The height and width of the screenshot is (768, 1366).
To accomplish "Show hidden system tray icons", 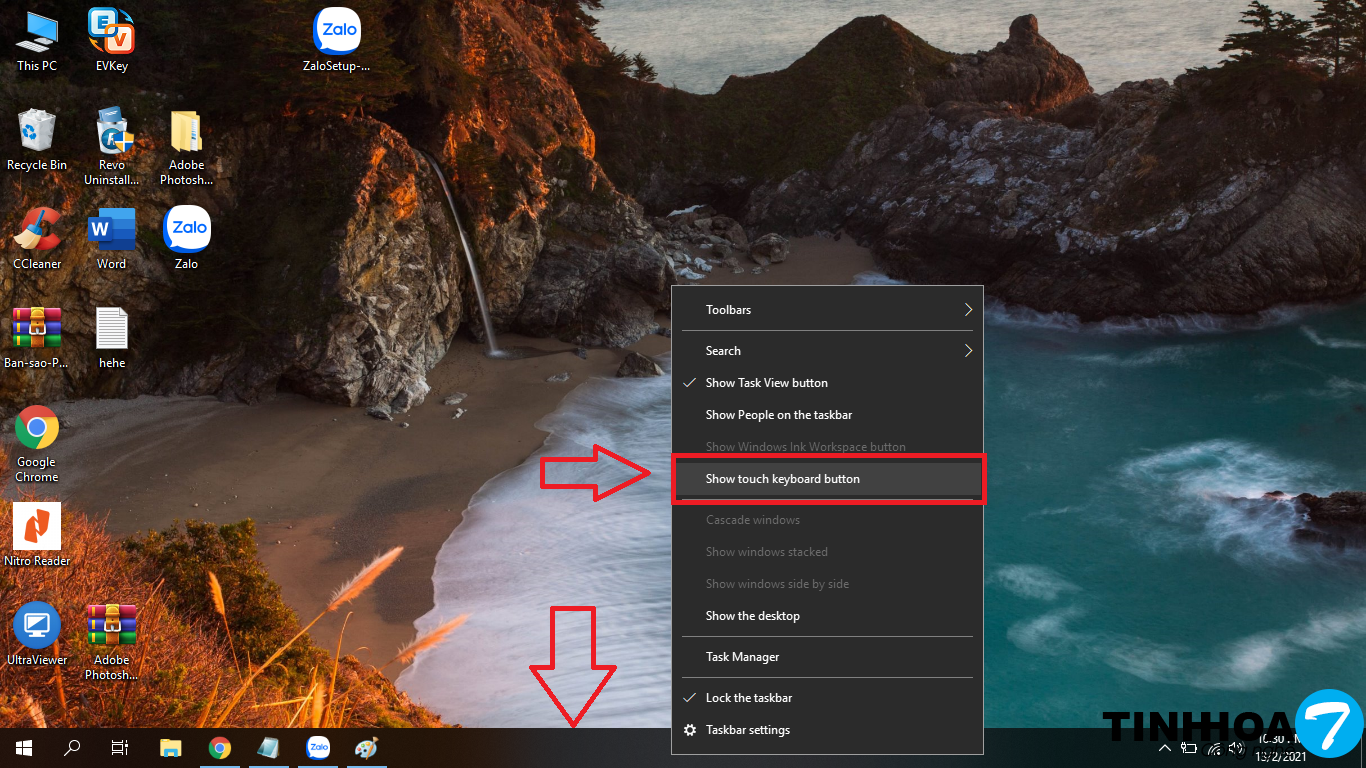I will 1164,748.
